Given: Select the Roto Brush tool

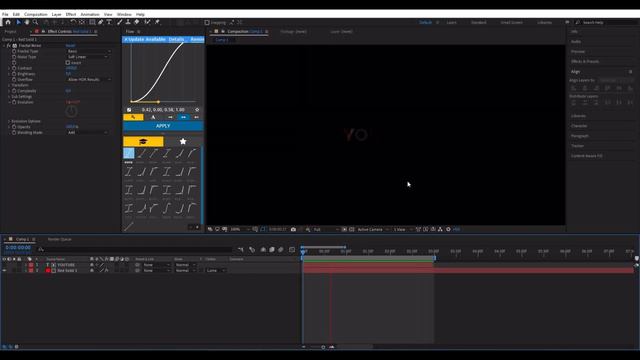Looking at the screenshot, I should click(x=147, y=22).
